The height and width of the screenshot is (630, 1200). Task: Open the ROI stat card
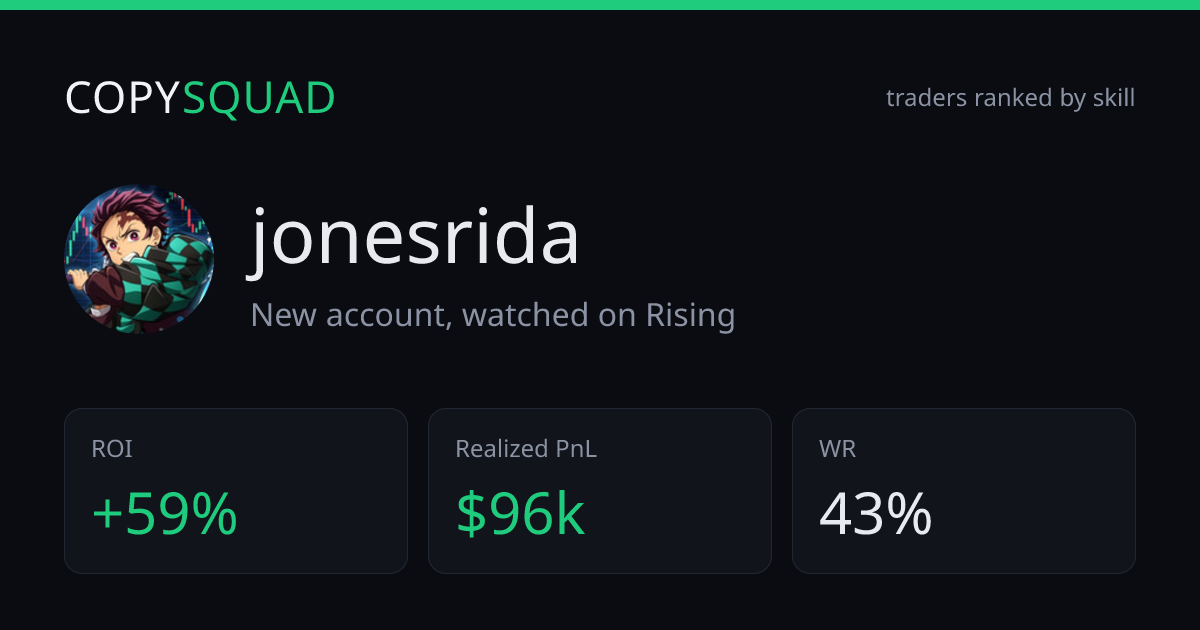pyautogui.click(x=236, y=491)
